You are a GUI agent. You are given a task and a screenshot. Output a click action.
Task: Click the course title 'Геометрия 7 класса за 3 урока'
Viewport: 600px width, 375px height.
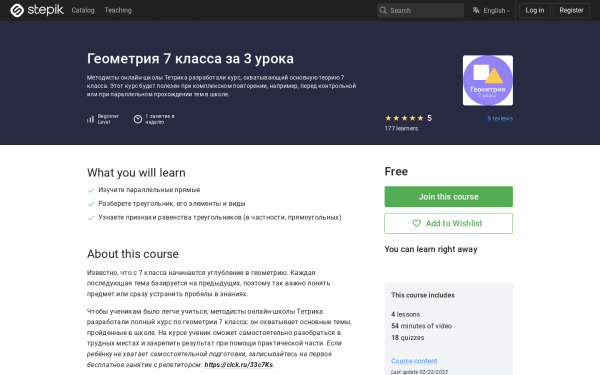click(190, 59)
